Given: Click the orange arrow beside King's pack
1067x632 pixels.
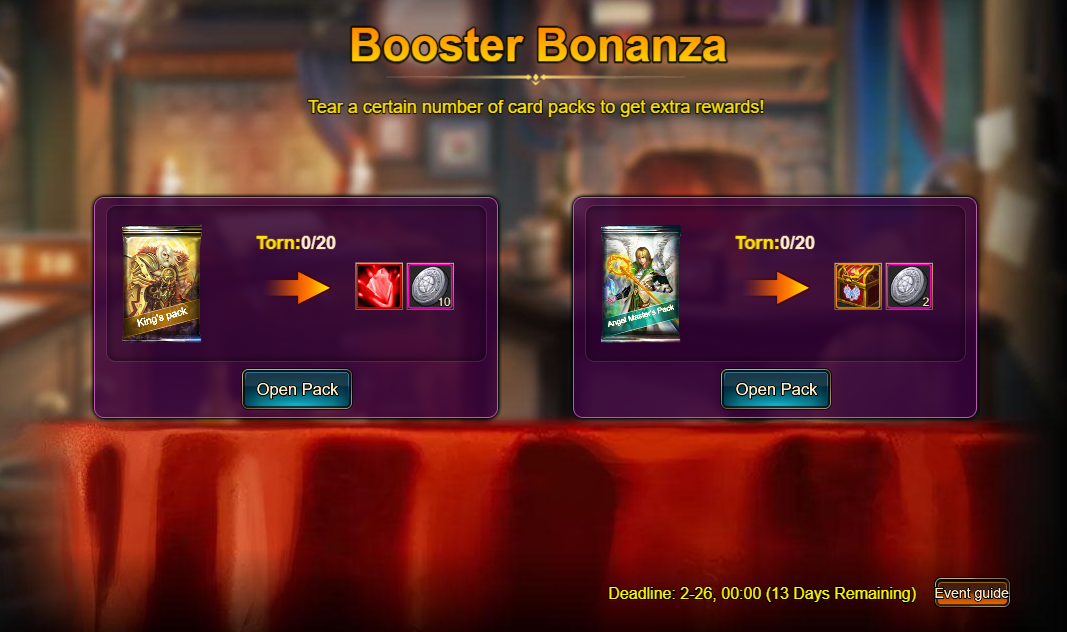Looking at the screenshot, I should click(x=298, y=288).
